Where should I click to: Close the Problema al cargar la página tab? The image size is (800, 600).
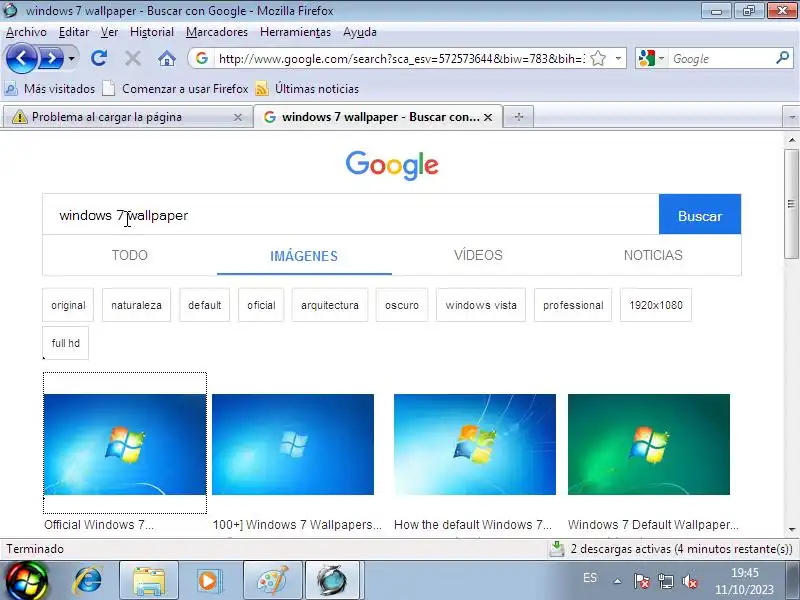click(237, 117)
